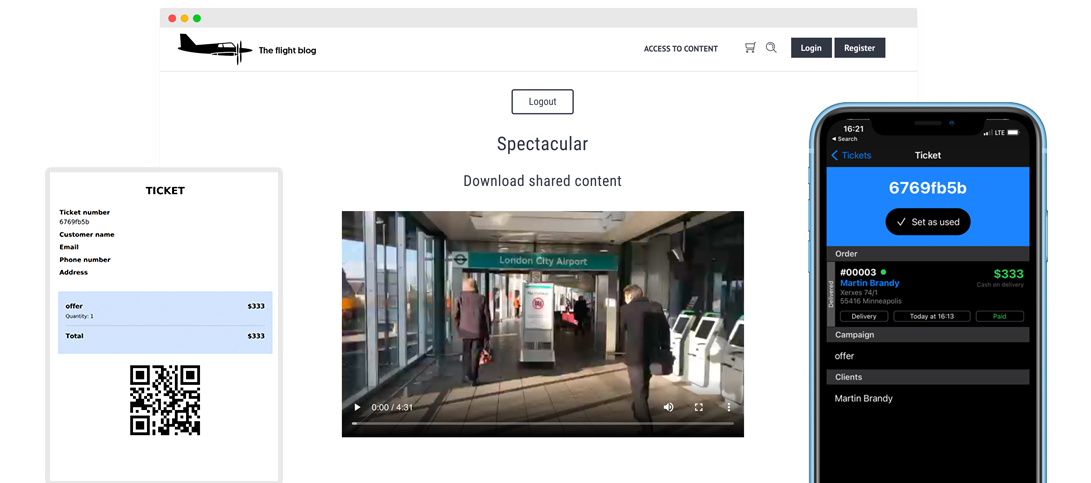1091x483 pixels.
Task: Open the search magnifier icon
Action: 771,48
